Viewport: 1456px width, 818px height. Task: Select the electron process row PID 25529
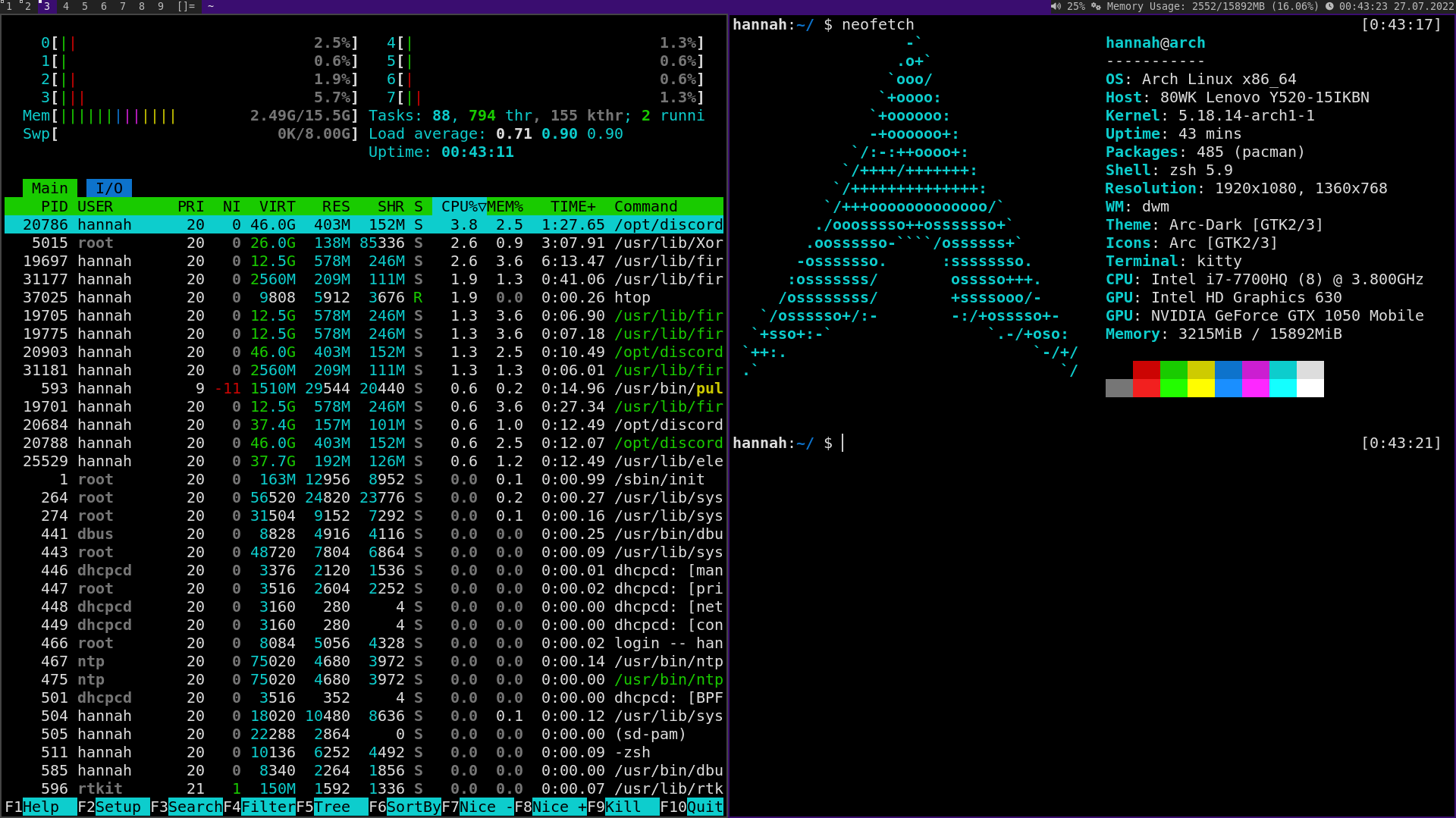pos(364,461)
